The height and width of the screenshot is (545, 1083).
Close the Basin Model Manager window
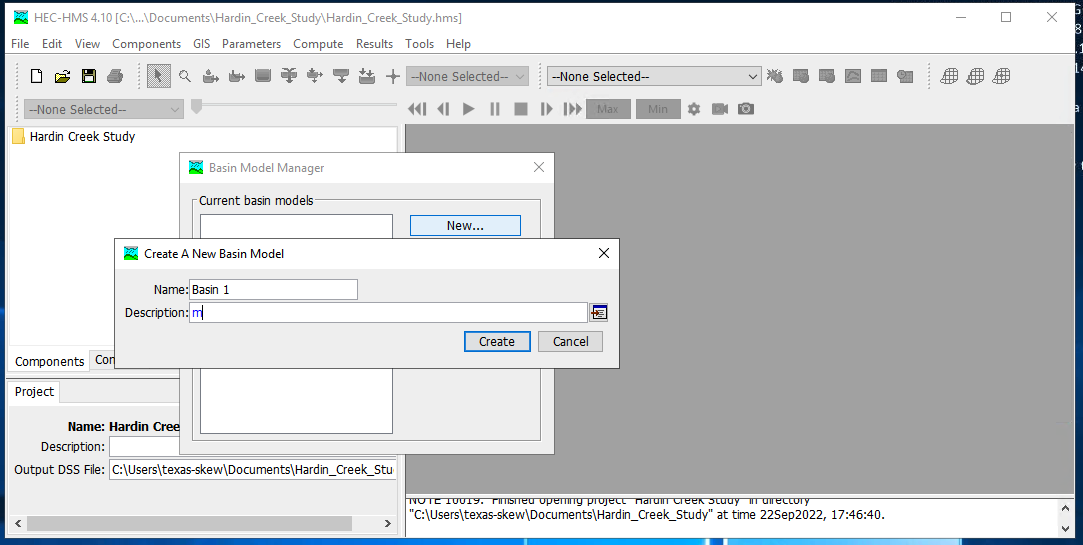point(539,167)
